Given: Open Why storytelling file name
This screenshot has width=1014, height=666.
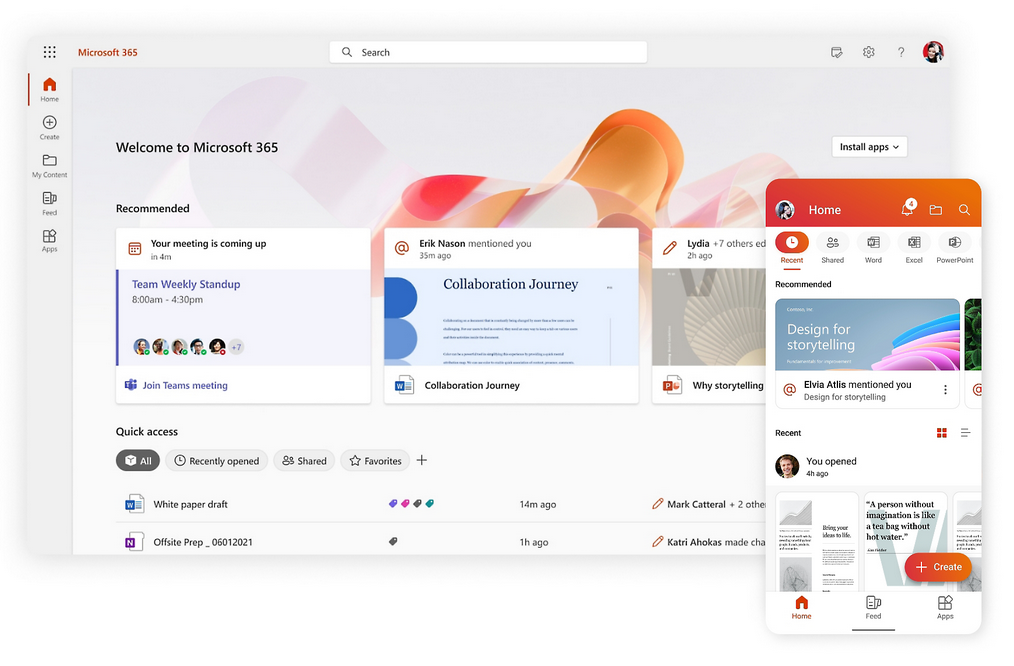Looking at the screenshot, I should point(728,385).
